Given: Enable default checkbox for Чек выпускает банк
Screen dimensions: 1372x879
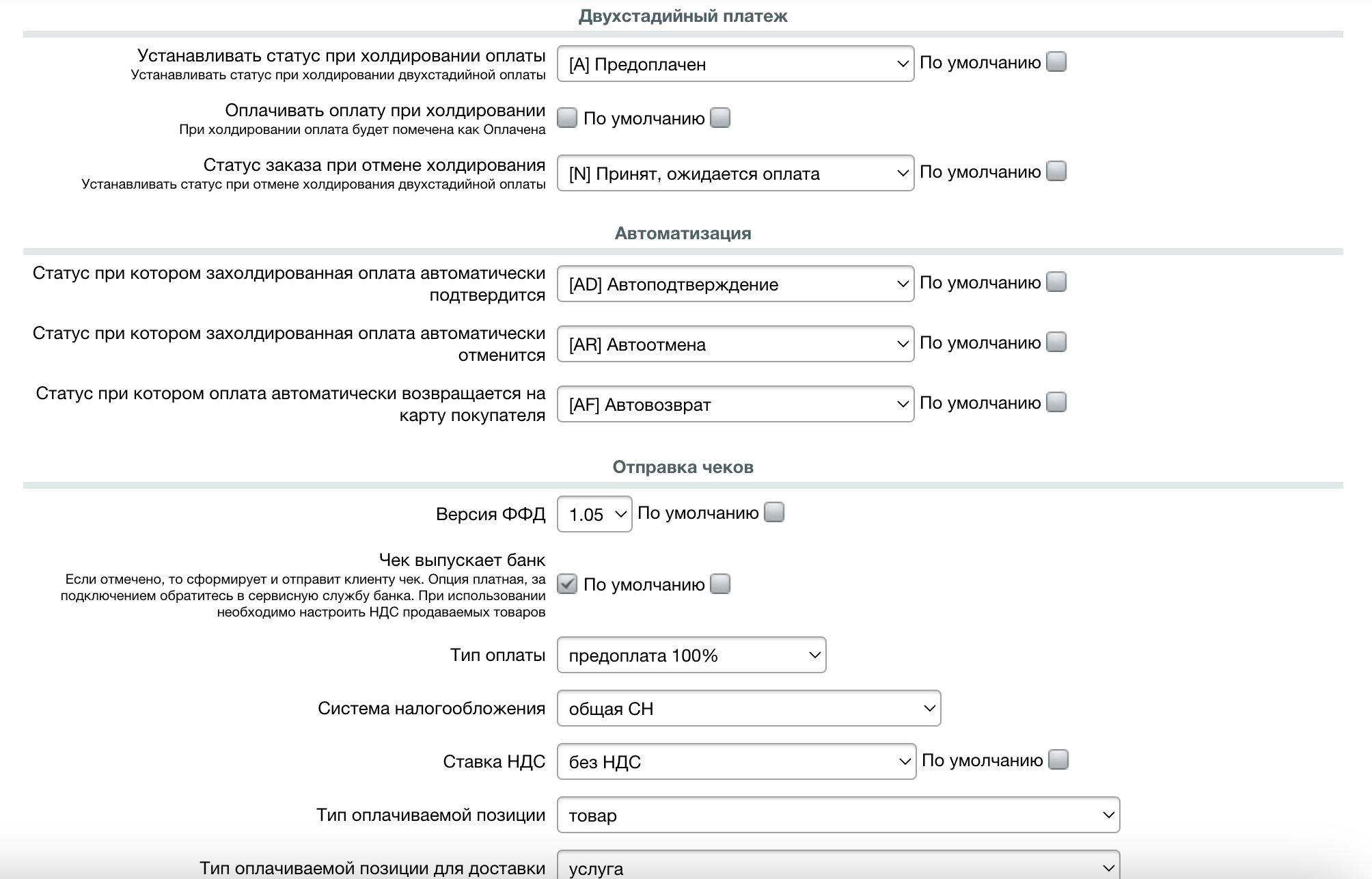Looking at the screenshot, I should [720, 584].
